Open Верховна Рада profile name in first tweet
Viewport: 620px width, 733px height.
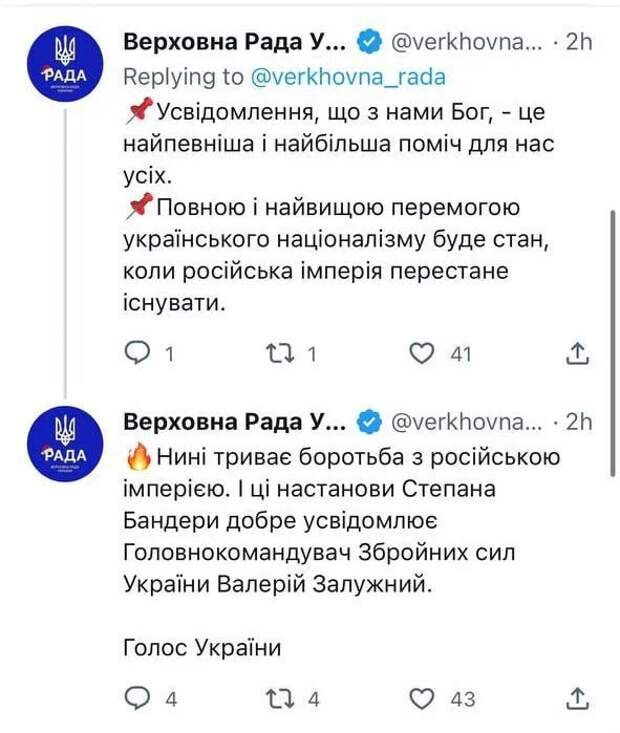coord(235,43)
